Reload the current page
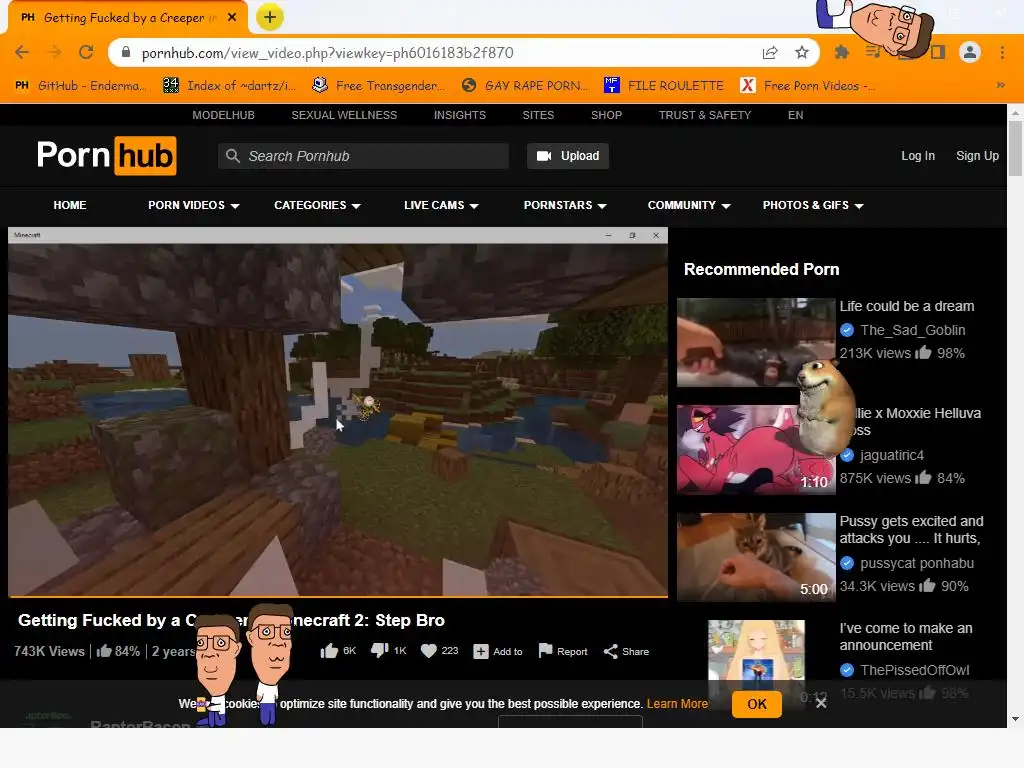Image resolution: width=1024 pixels, height=768 pixels. click(x=86, y=52)
